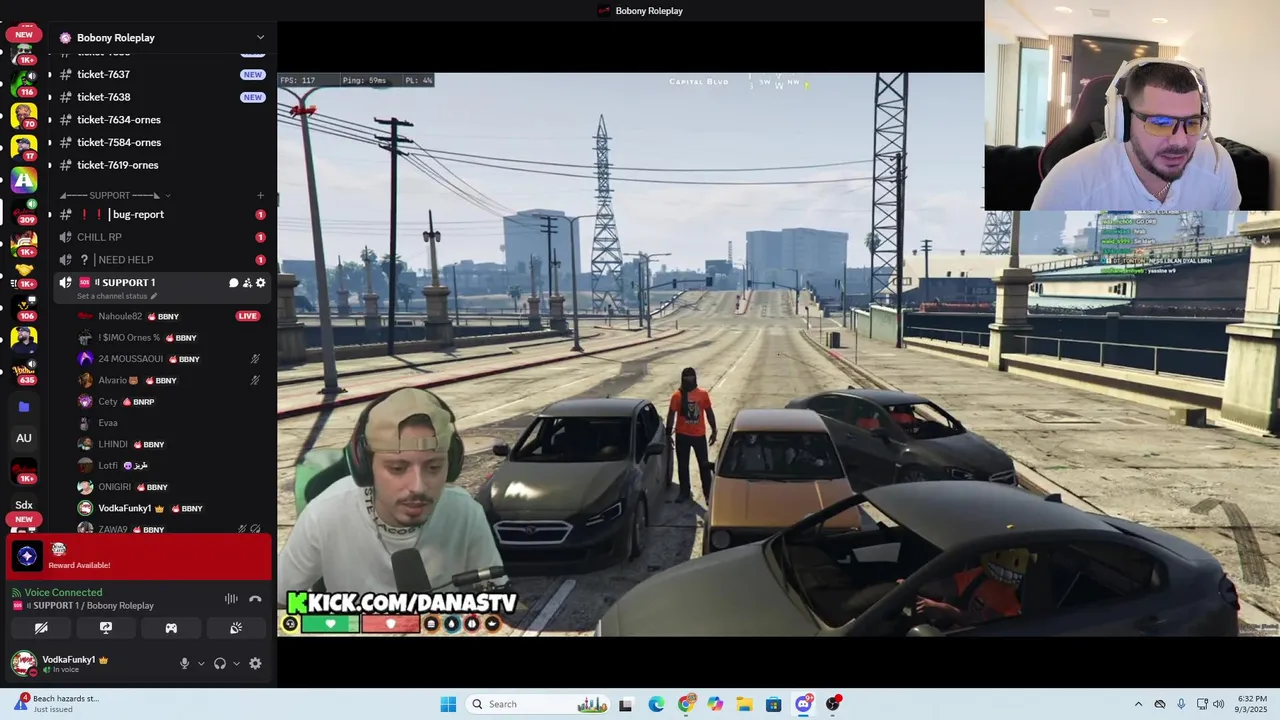This screenshot has width=1280, height=720.
Task: Collapse the SUPPORT category
Action: pyautogui.click(x=110, y=195)
